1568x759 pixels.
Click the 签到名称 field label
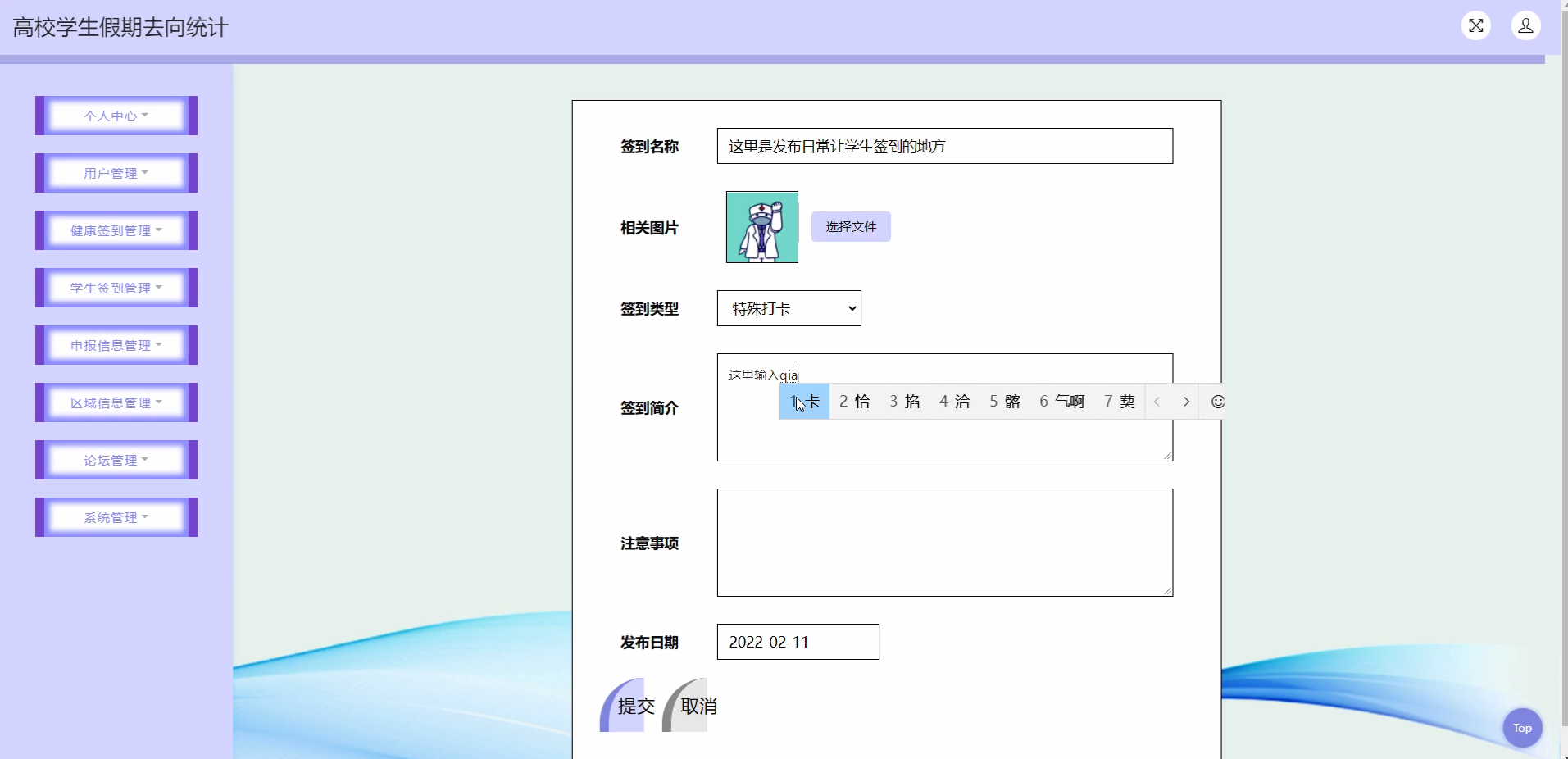pyautogui.click(x=649, y=147)
